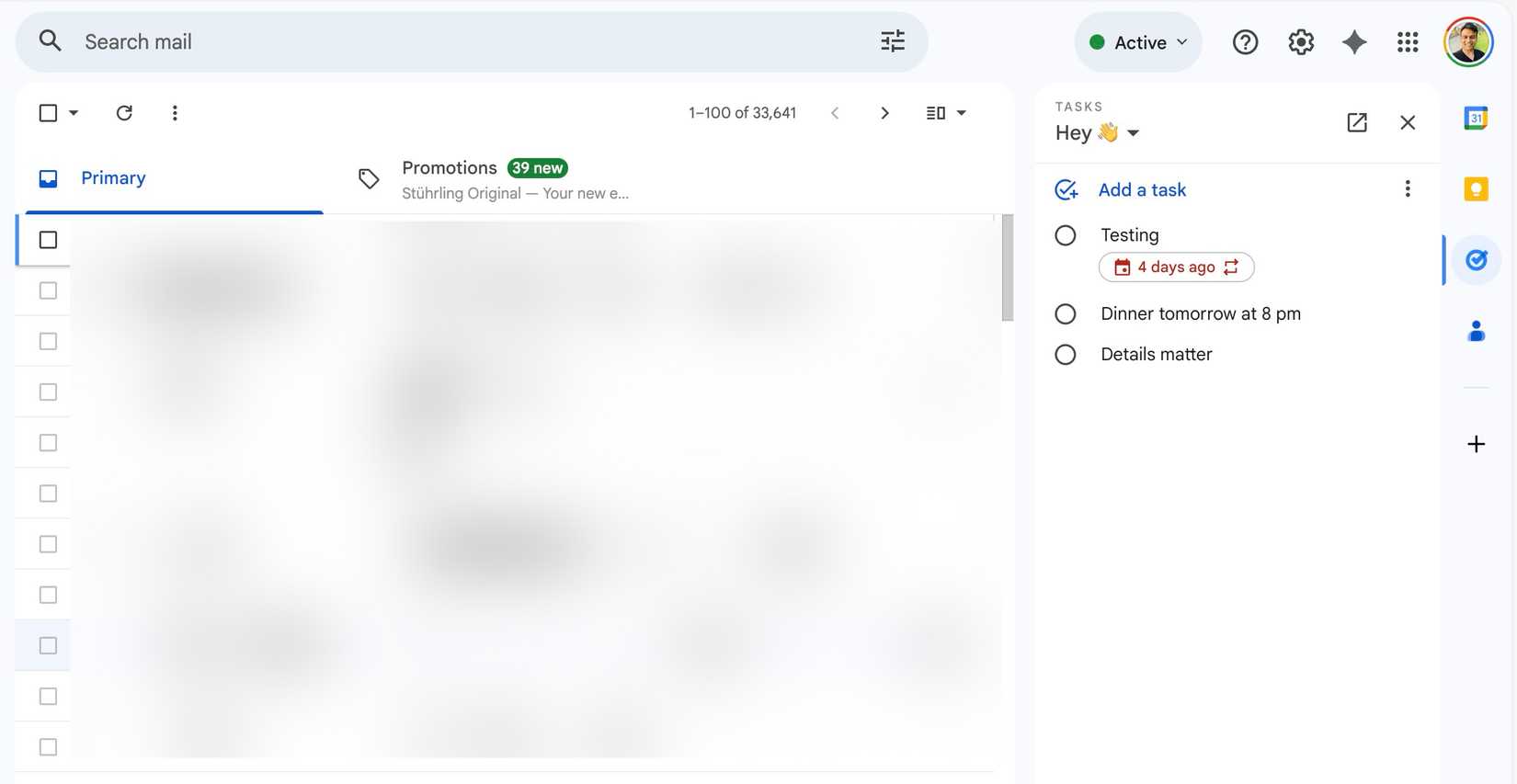Open the Active status dropdown
The width and height of the screenshot is (1517, 784).
1138,42
